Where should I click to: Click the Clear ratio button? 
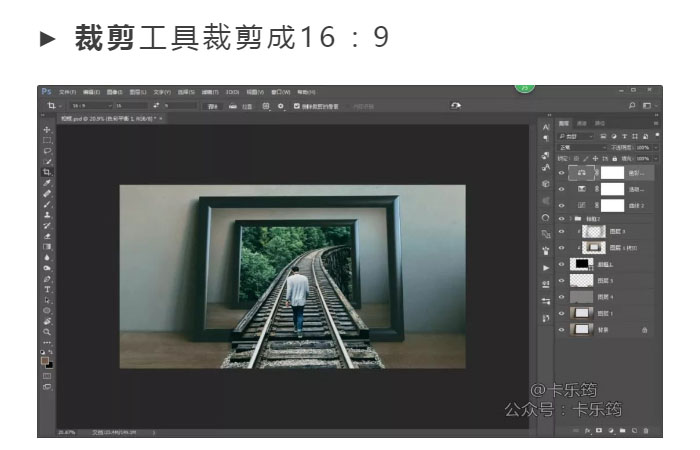212,106
